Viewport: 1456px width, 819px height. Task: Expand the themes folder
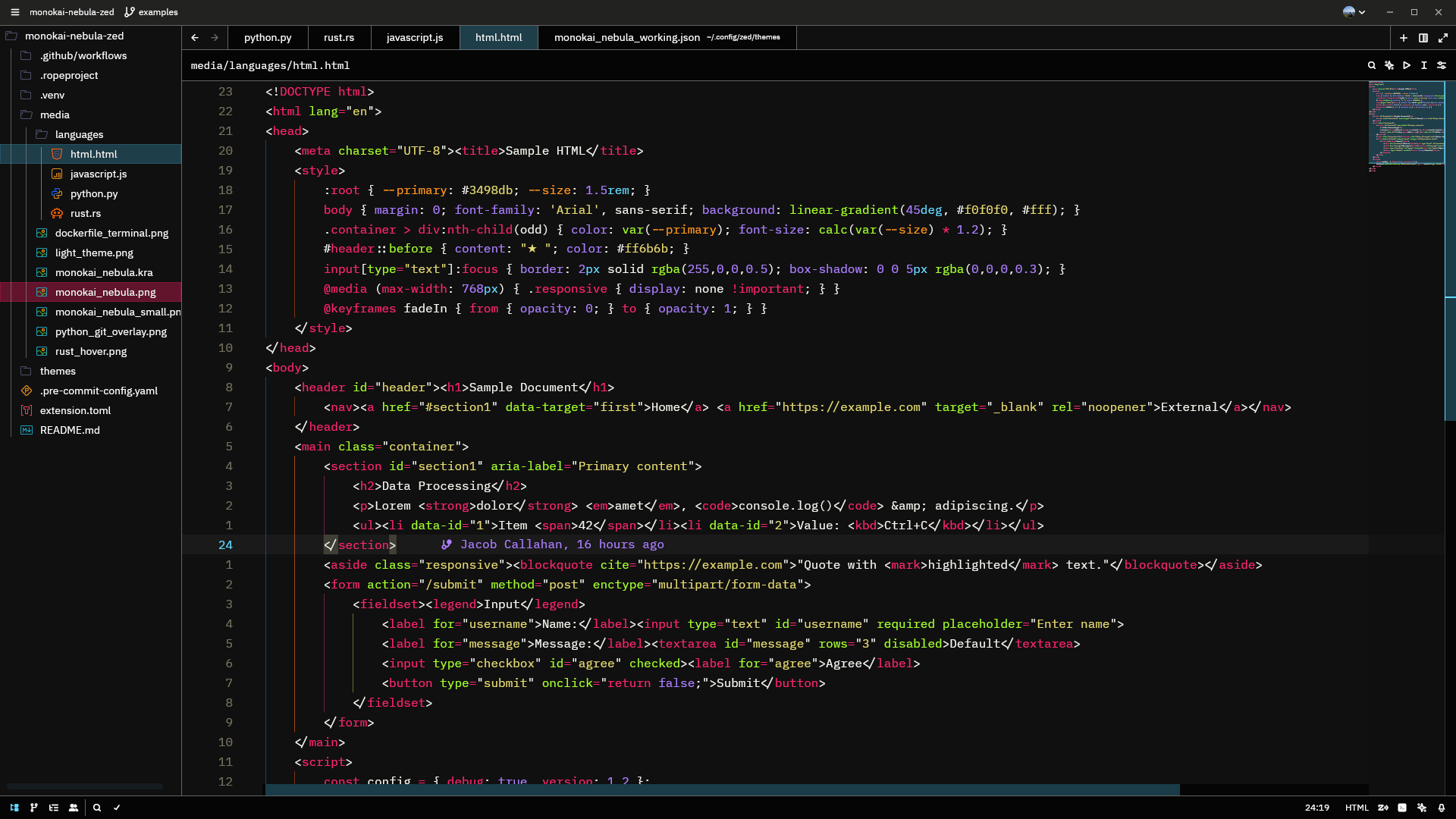pos(91,371)
